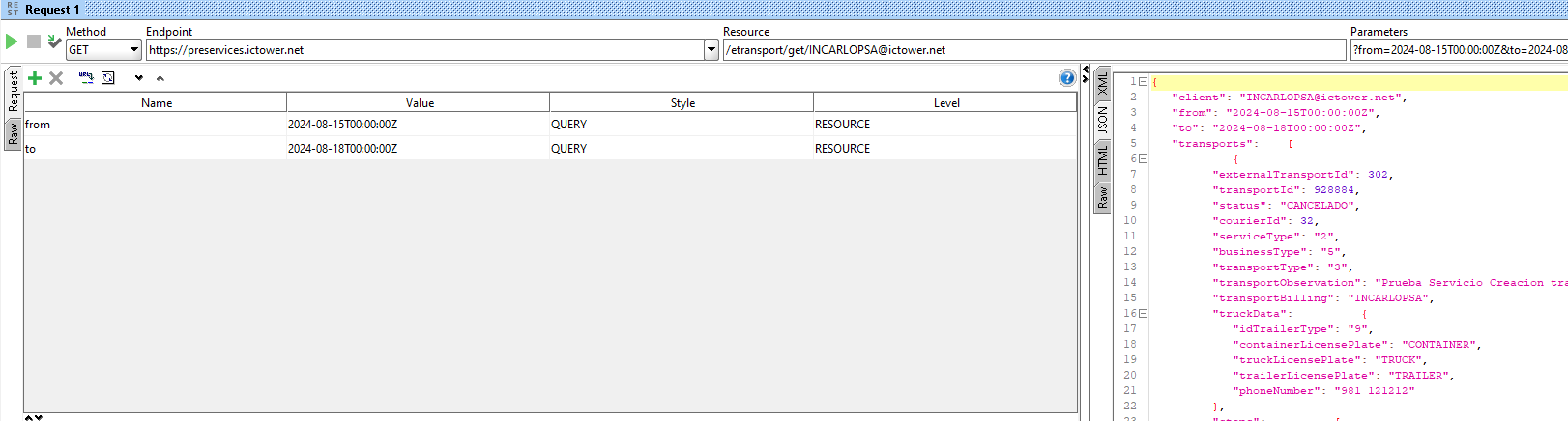Click the extract parameters from URL icon
This screenshot has height=421, width=1568.
(86, 78)
